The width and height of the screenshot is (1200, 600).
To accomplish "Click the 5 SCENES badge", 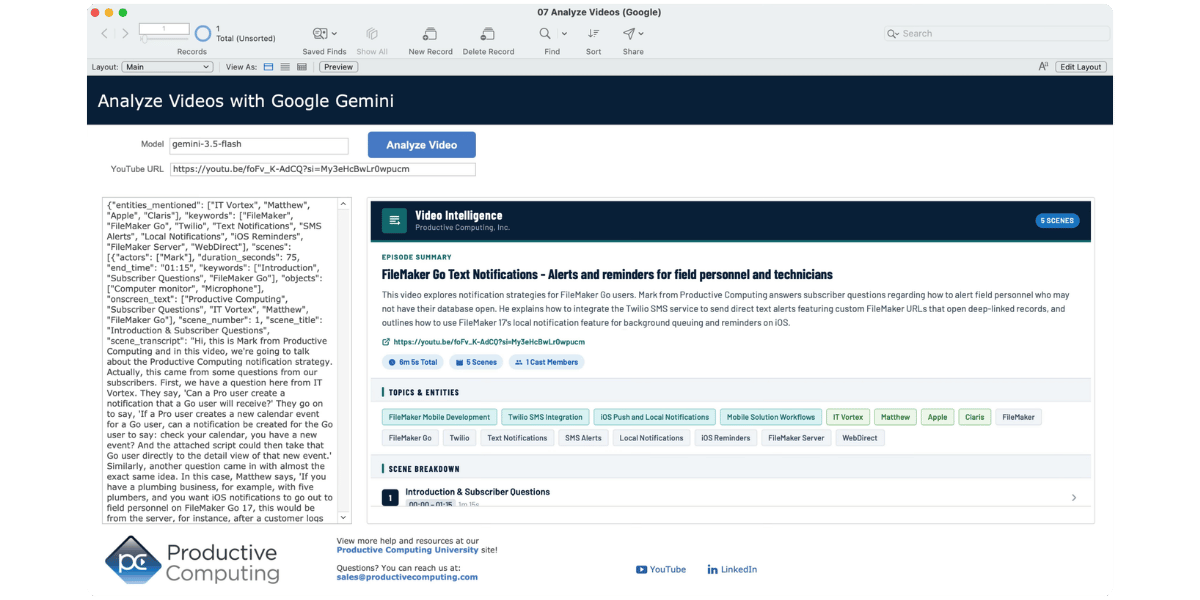I will point(1057,221).
